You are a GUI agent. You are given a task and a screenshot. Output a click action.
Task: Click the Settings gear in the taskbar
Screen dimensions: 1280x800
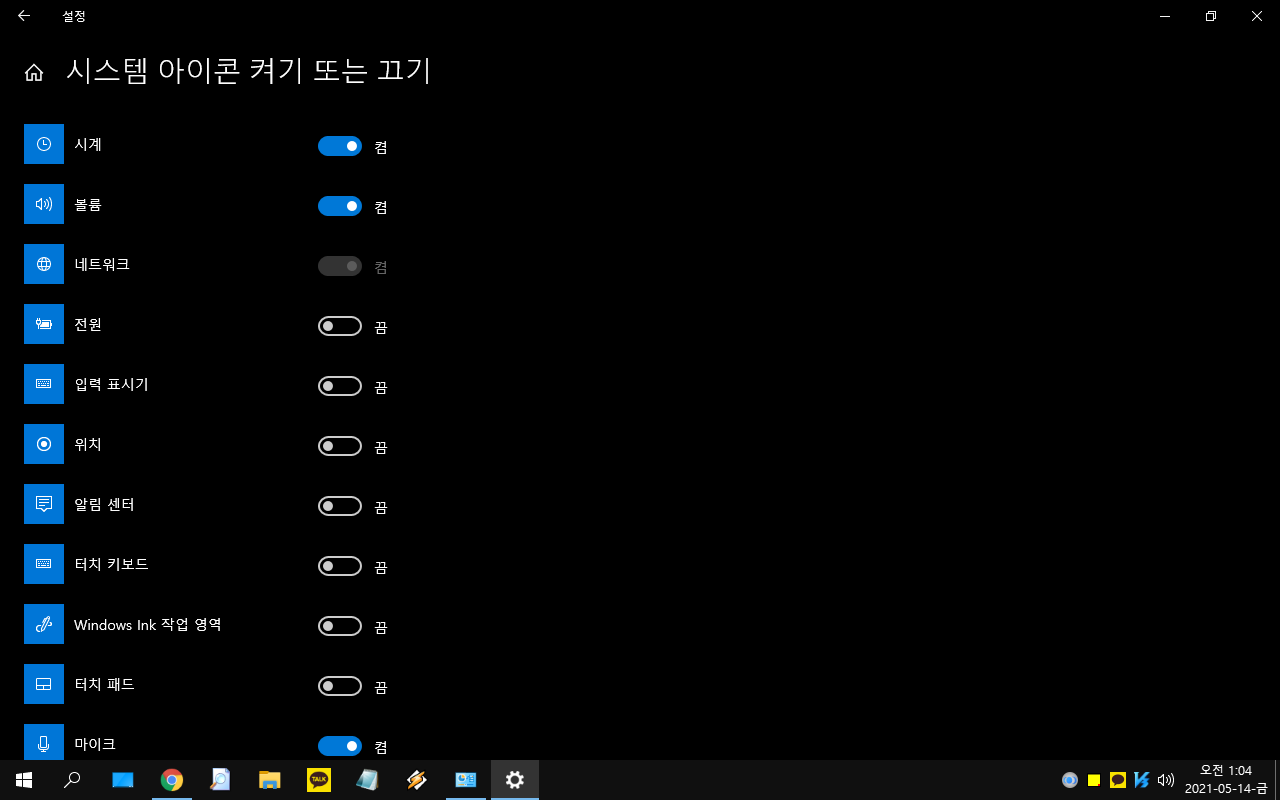[515, 780]
